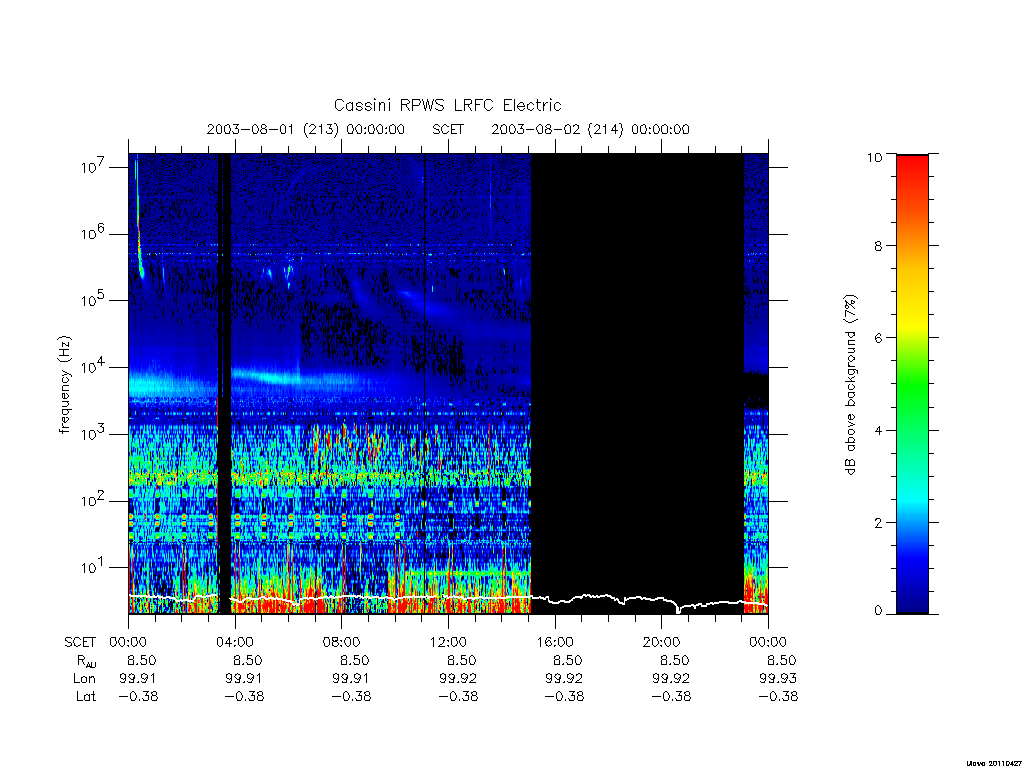Image resolution: width=1024 pixels, height=768 pixels.
Task: Click the 04:00 time tick label
Action: (235, 642)
